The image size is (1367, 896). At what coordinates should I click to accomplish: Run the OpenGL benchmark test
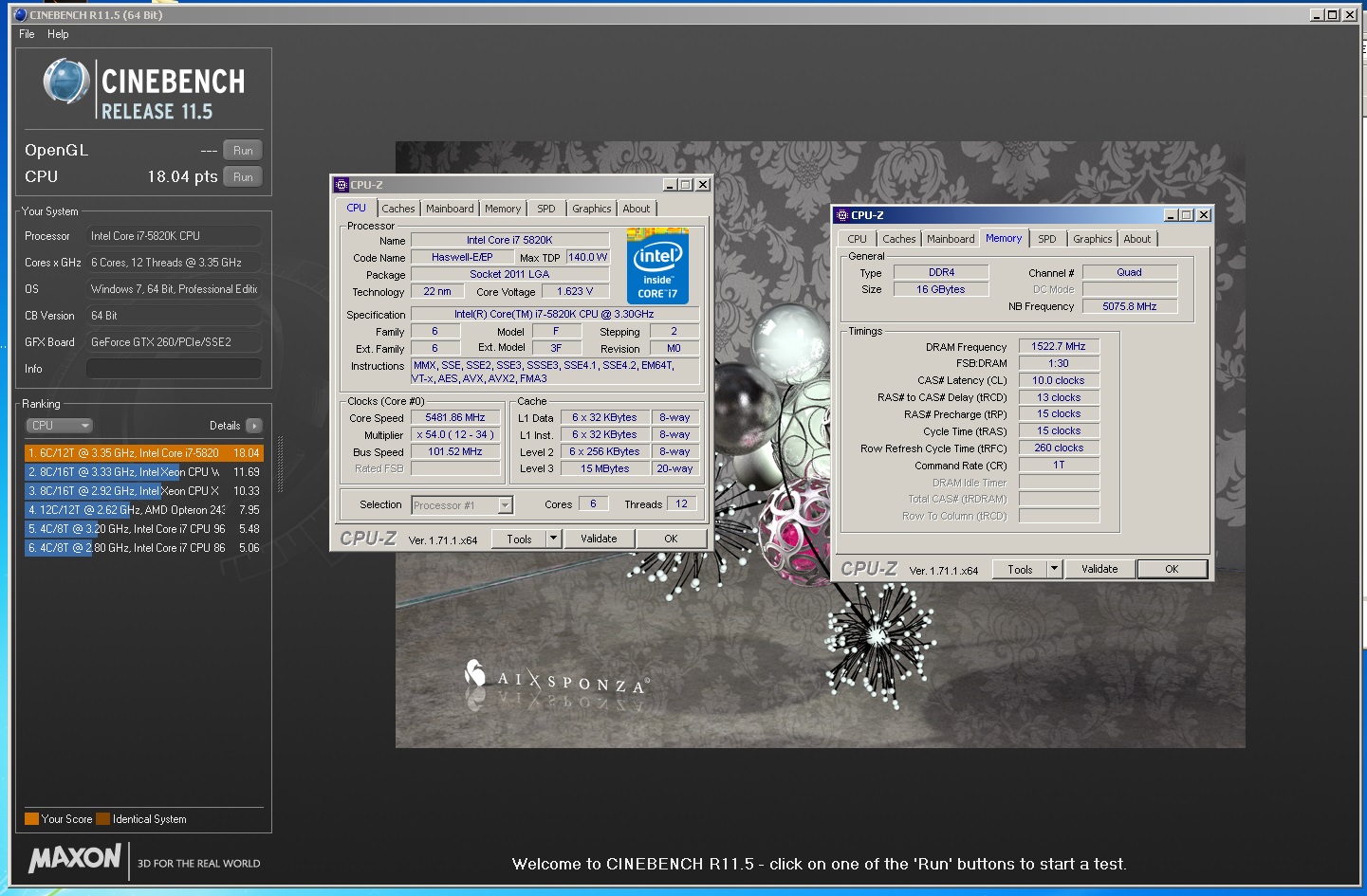[x=243, y=151]
